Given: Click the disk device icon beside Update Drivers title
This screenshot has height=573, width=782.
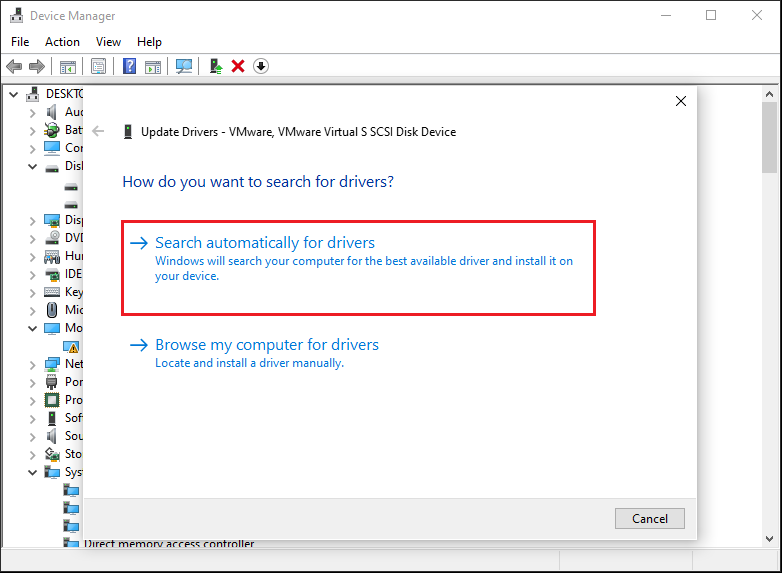Looking at the screenshot, I should point(128,132).
